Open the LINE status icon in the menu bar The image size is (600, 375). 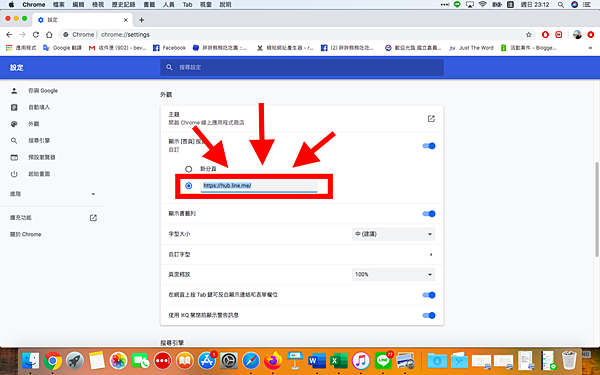pyautogui.click(x=457, y=5)
